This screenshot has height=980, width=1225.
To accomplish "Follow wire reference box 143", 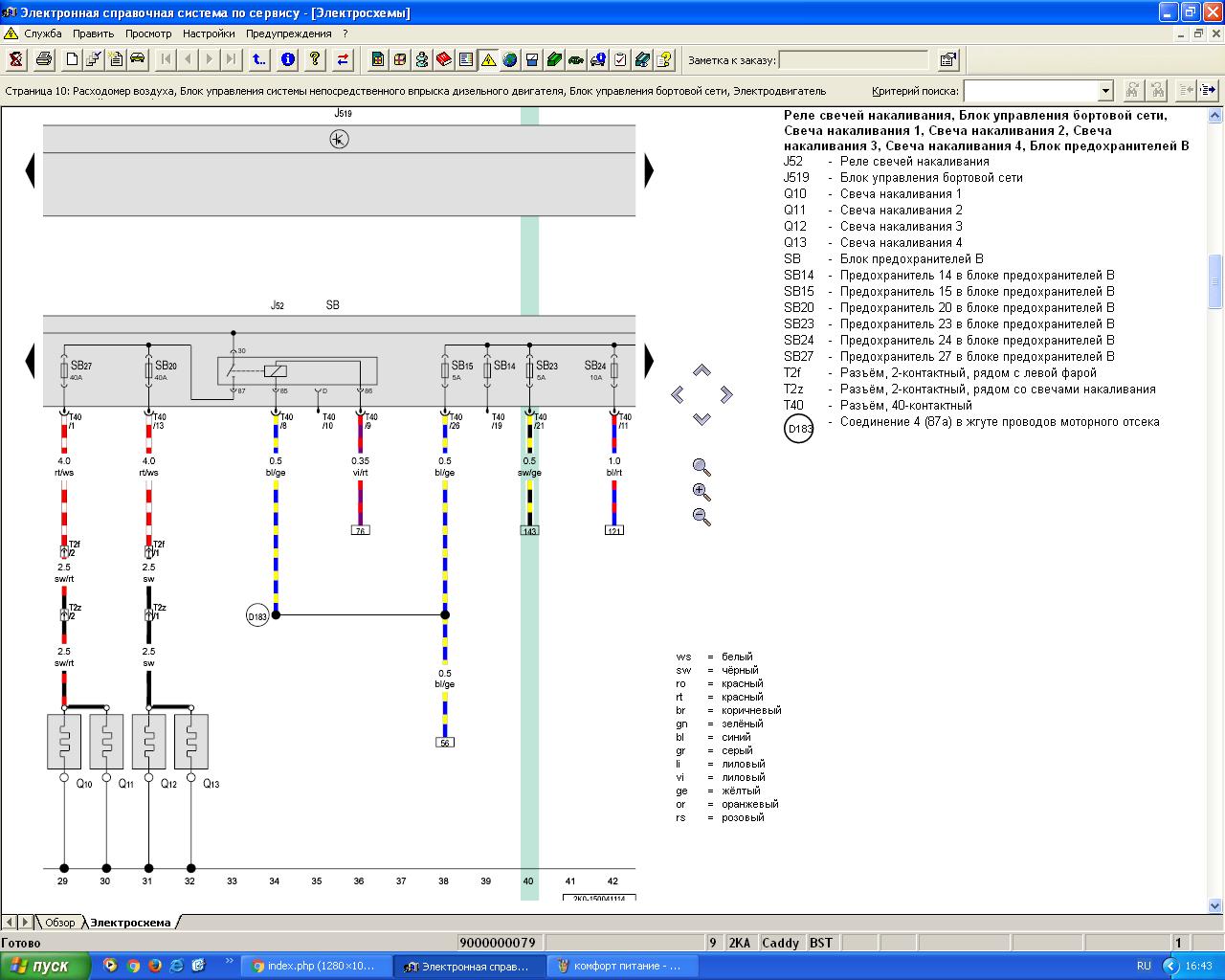I will [x=529, y=530].
